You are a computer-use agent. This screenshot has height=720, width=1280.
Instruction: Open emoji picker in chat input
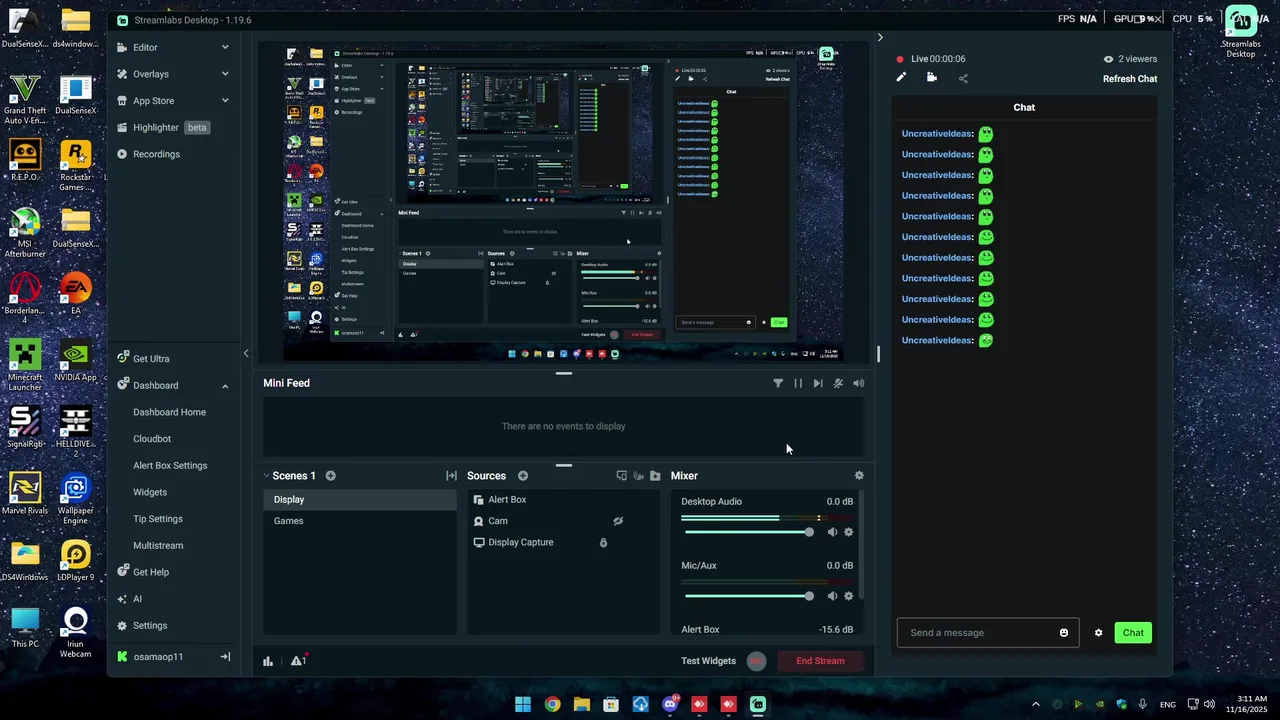coord(1064,633)
